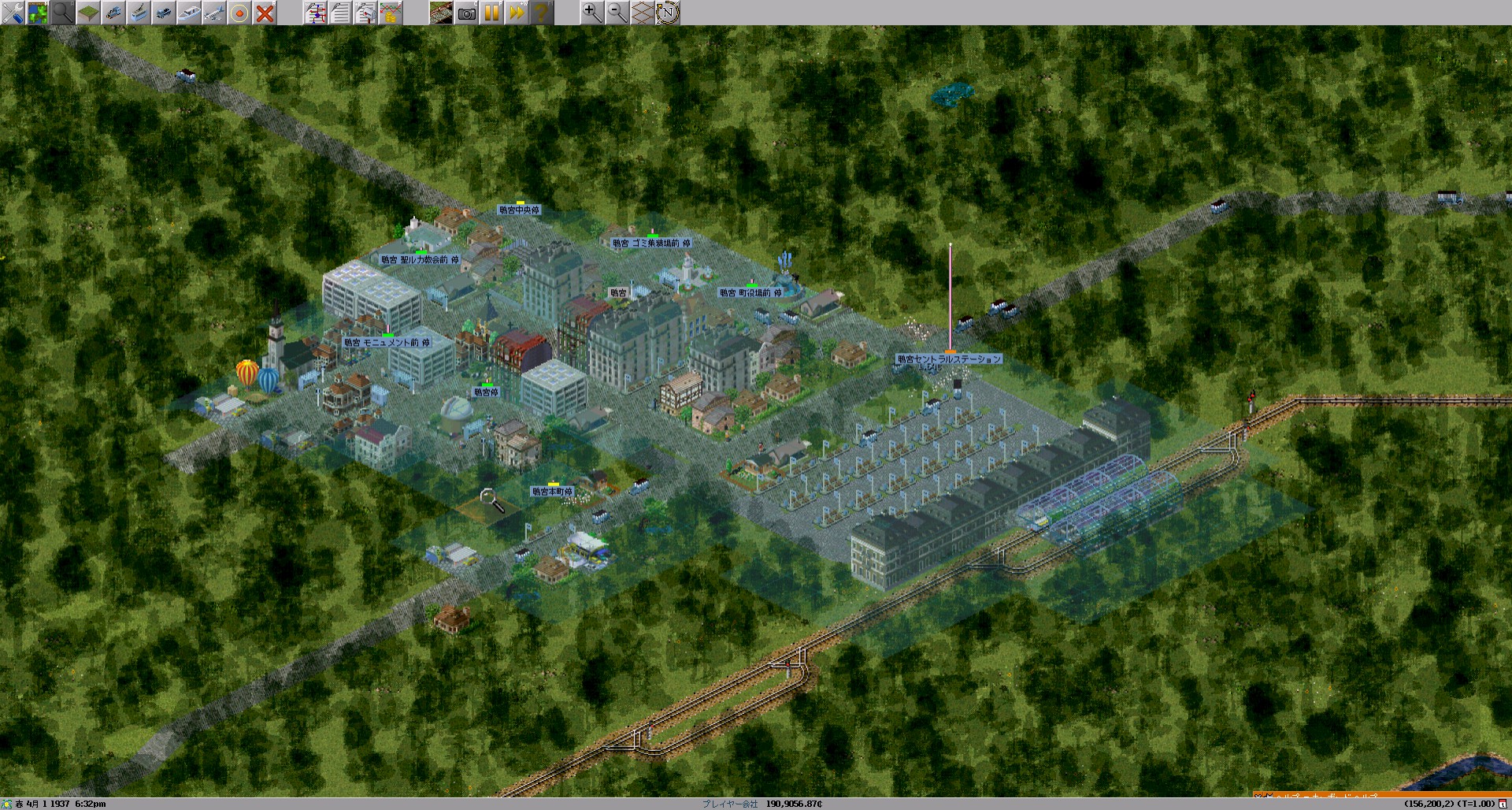Viewport: 1512px width, 810px height.
Task: Zoom out with the minus magnifier
Action: pyautogui.click(x=617, y=13)
